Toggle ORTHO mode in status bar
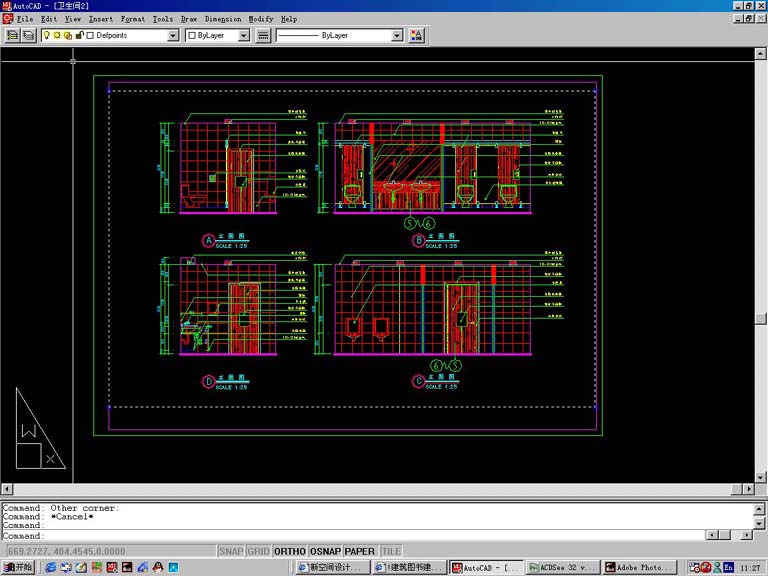 point(289,551)
